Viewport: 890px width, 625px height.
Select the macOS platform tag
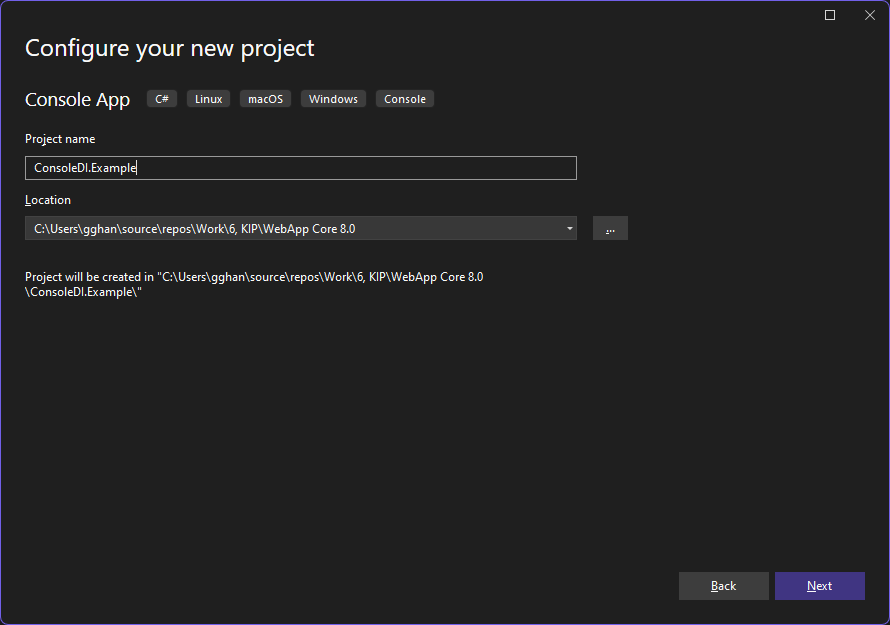(265, 99)
